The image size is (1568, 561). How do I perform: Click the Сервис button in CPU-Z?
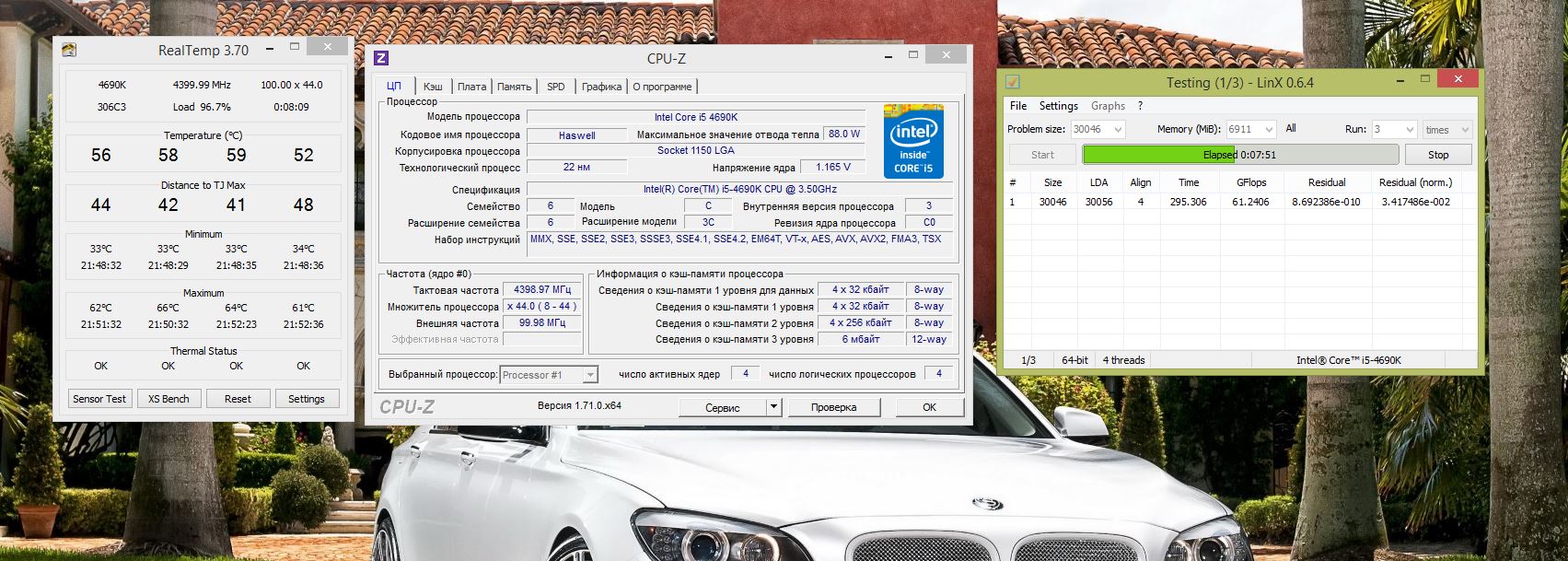(723, 407)
